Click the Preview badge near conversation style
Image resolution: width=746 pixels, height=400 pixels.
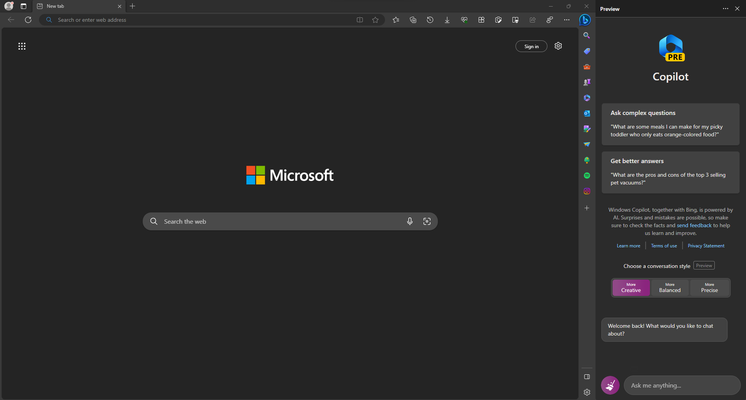tap(704, 265)
